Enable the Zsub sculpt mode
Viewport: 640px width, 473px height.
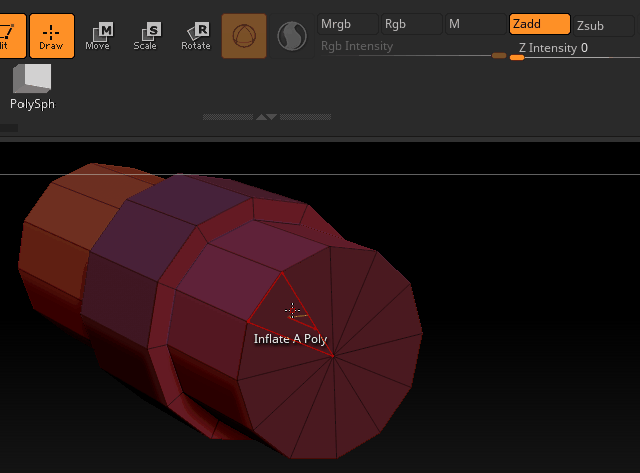tap(603, 24)
